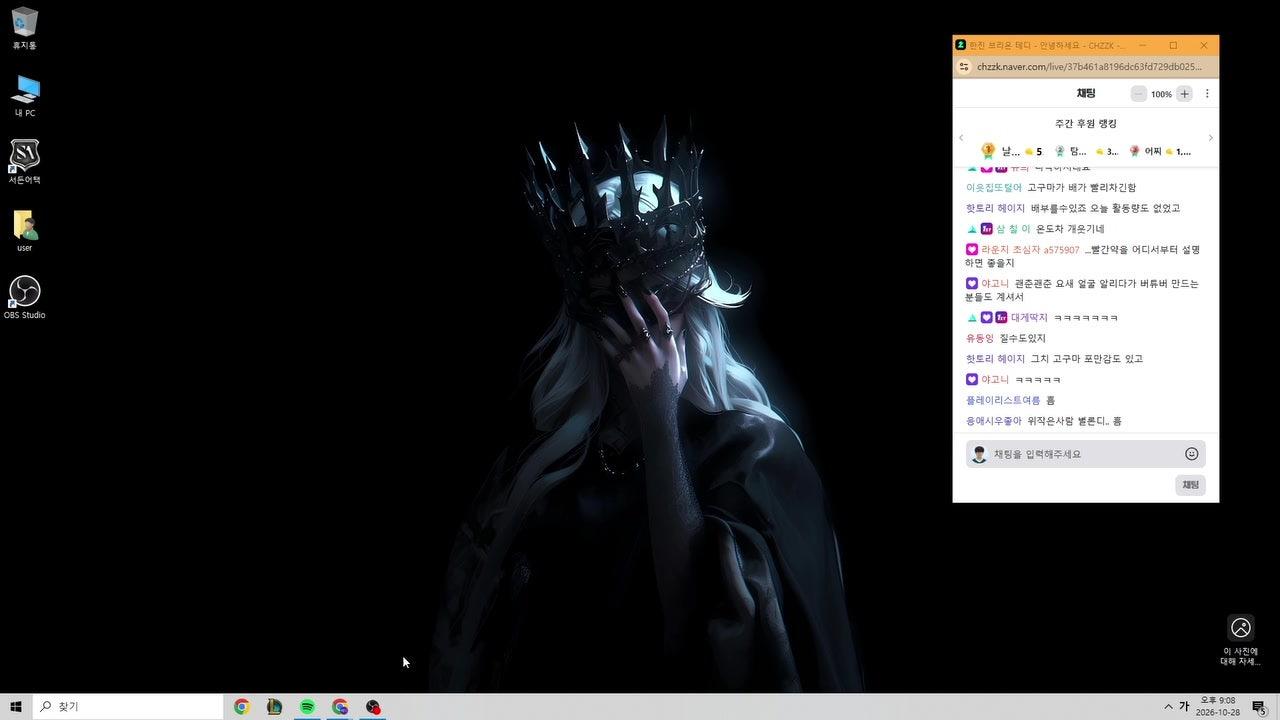Open League of Legends taskbar icon
Image resolution: width=1280 pixels, height=720 pixels.
[x=274, y=707]
